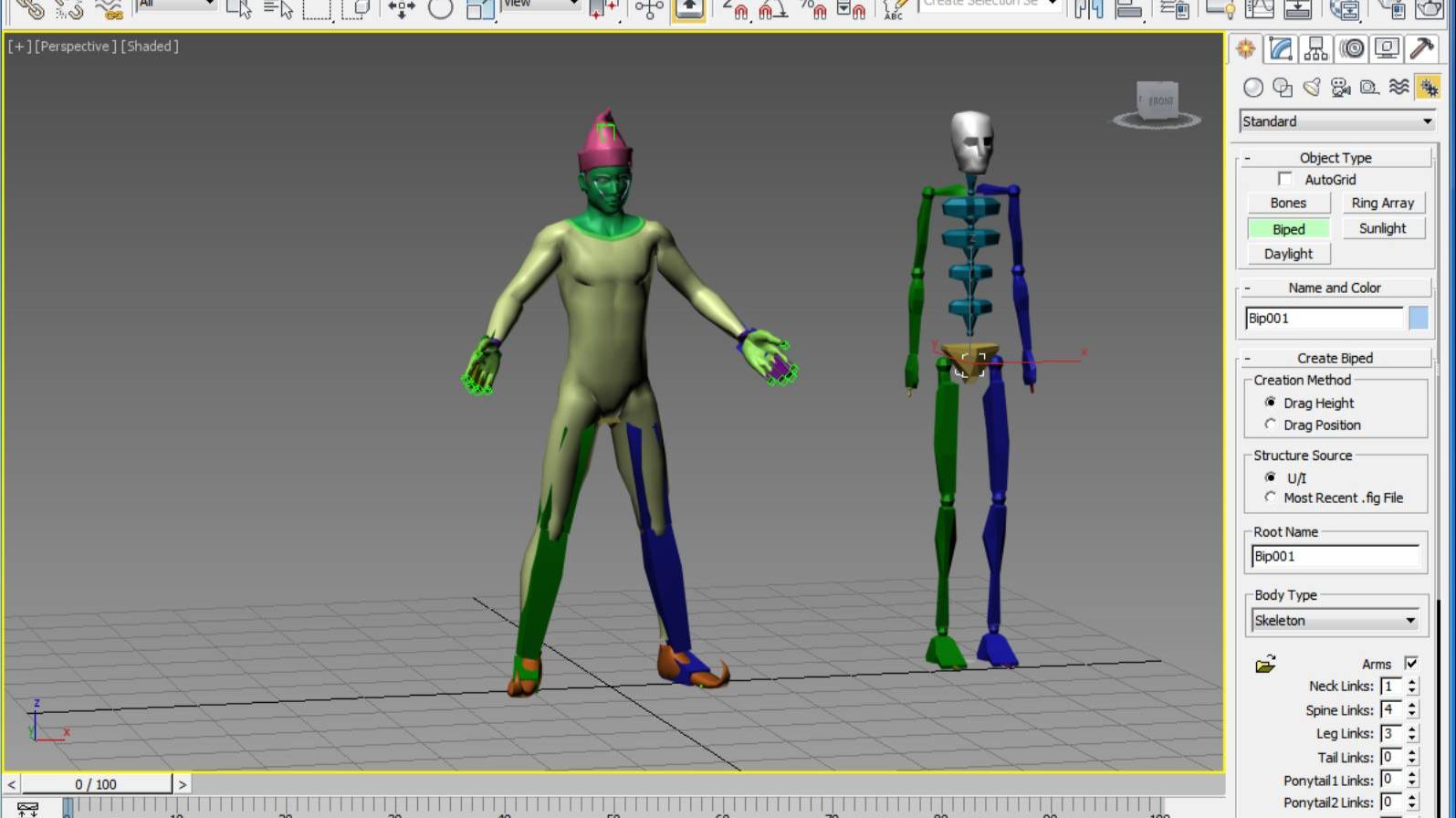Choose the Lights category icon

coord(1312,88)
